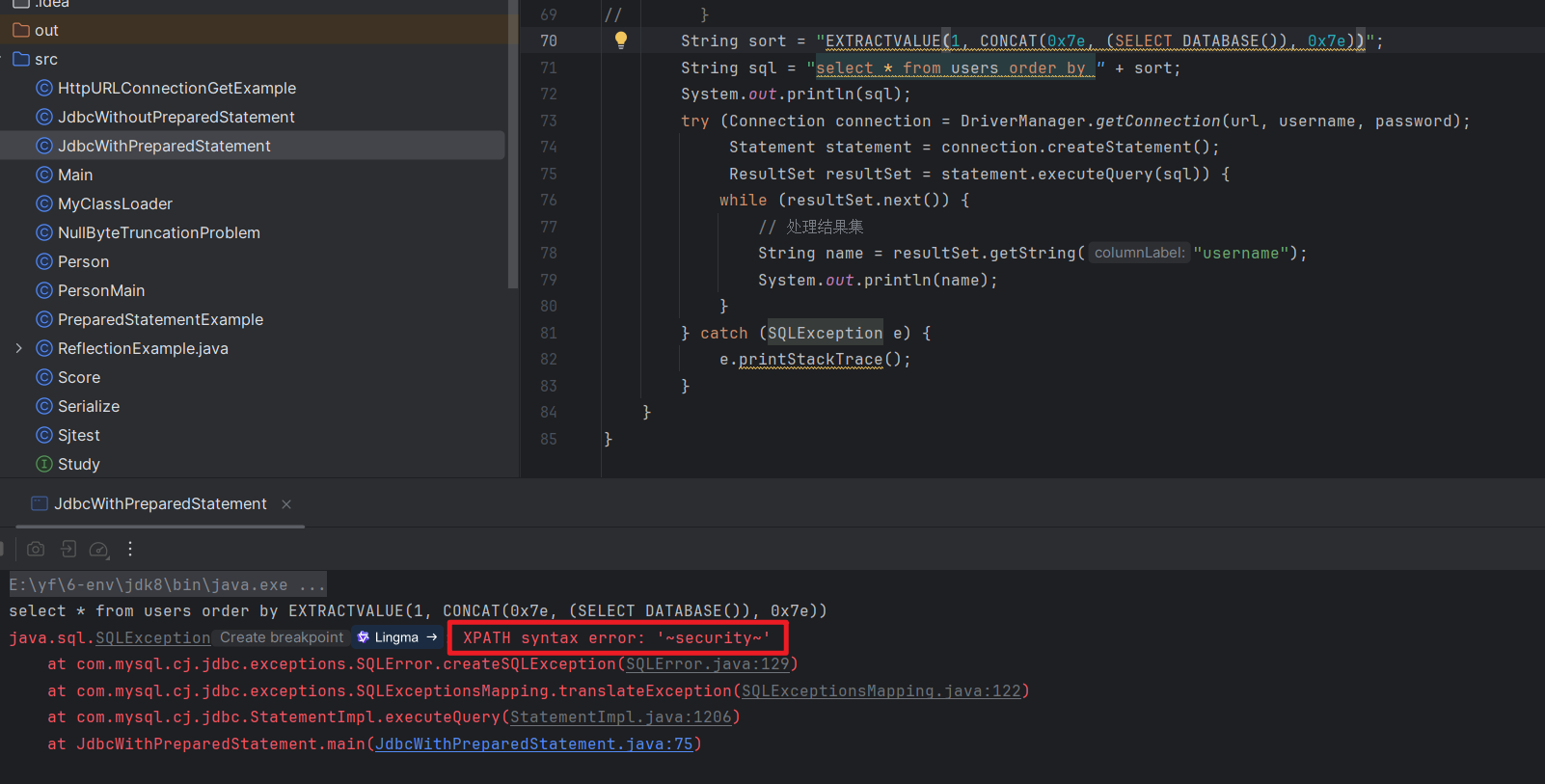
Task: Switch to JdbcWithPreparedStatement run tab
Action: click(160, 504)
